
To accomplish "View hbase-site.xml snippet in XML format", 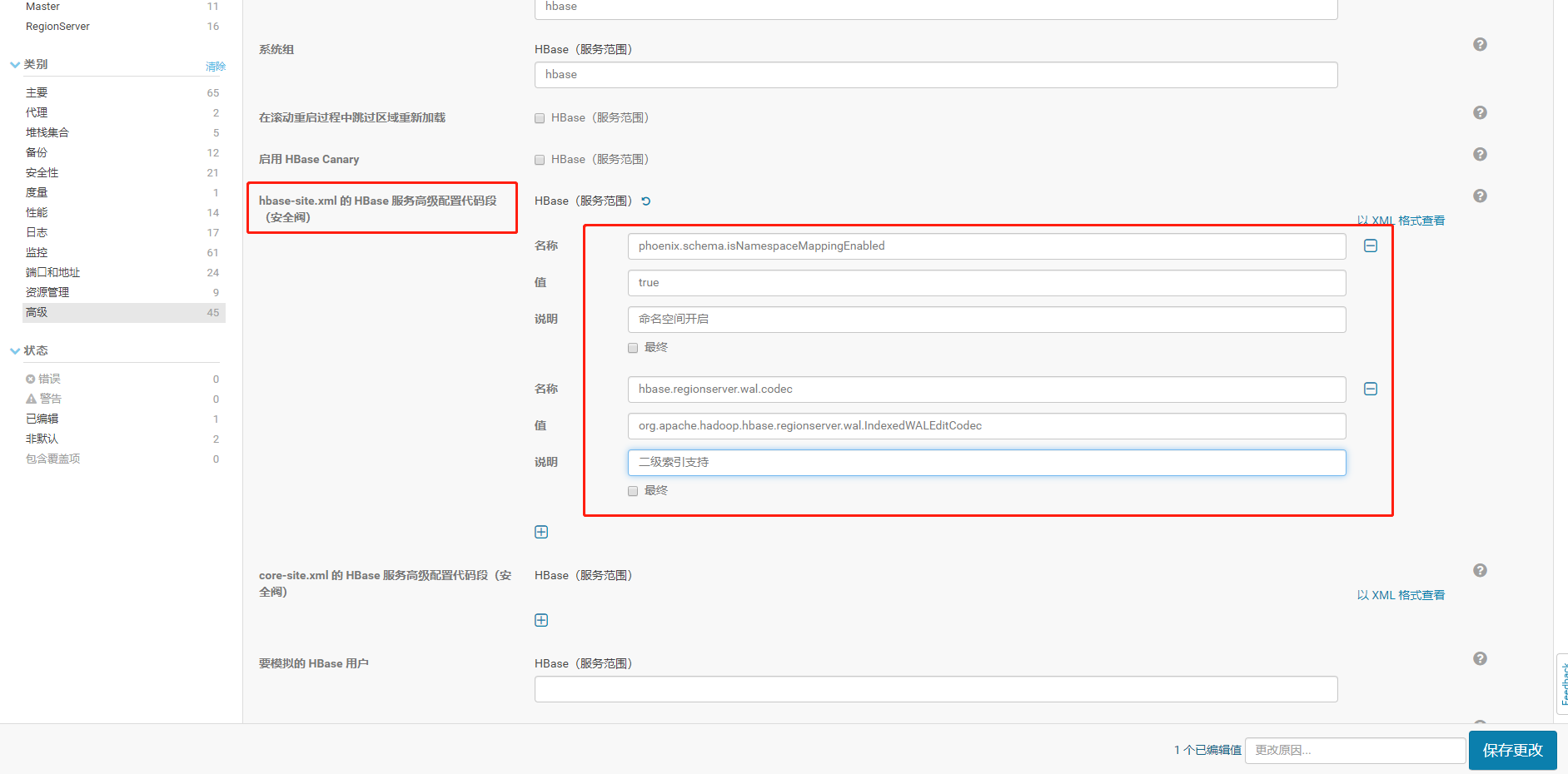I will (x=1401, y=221).
